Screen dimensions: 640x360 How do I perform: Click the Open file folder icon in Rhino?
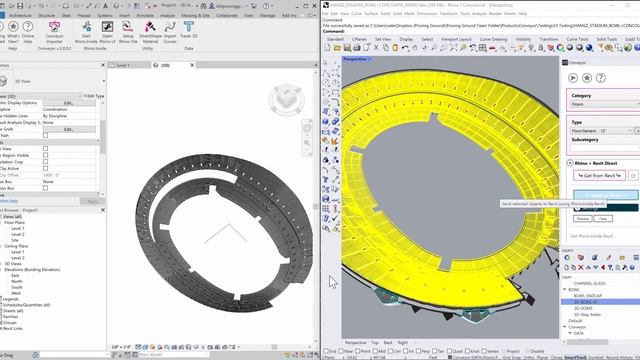337,48
